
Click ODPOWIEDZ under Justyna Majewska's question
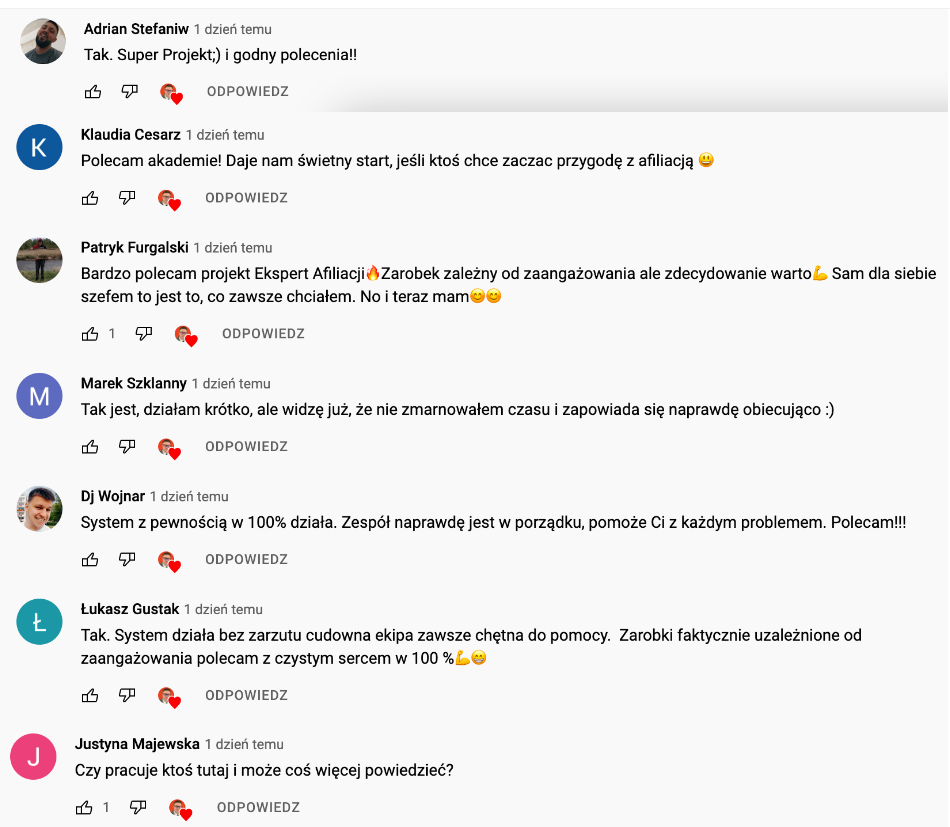point(258,808)
